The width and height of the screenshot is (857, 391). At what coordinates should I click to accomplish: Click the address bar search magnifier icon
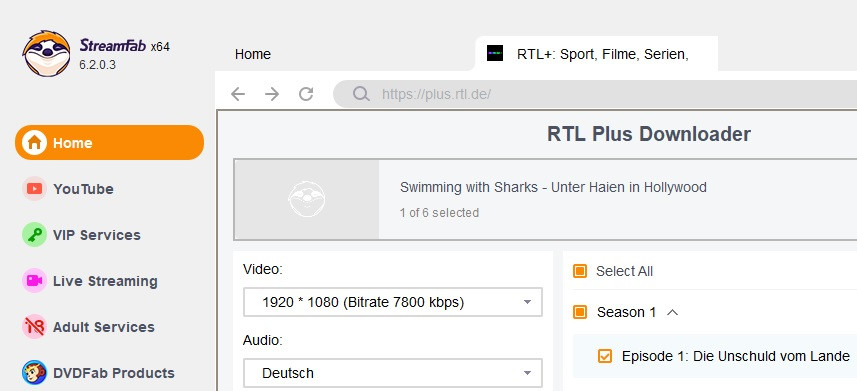pyautogui.click(x=361, y=94)
